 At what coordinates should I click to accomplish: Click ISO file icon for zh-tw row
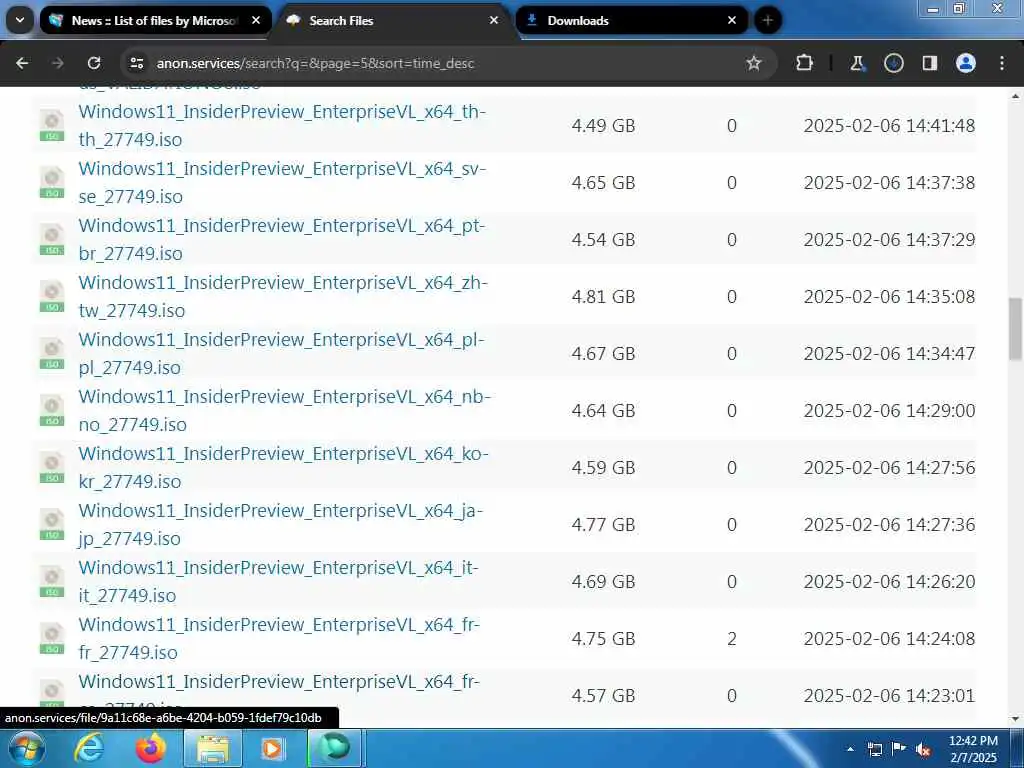click(52, 296)
